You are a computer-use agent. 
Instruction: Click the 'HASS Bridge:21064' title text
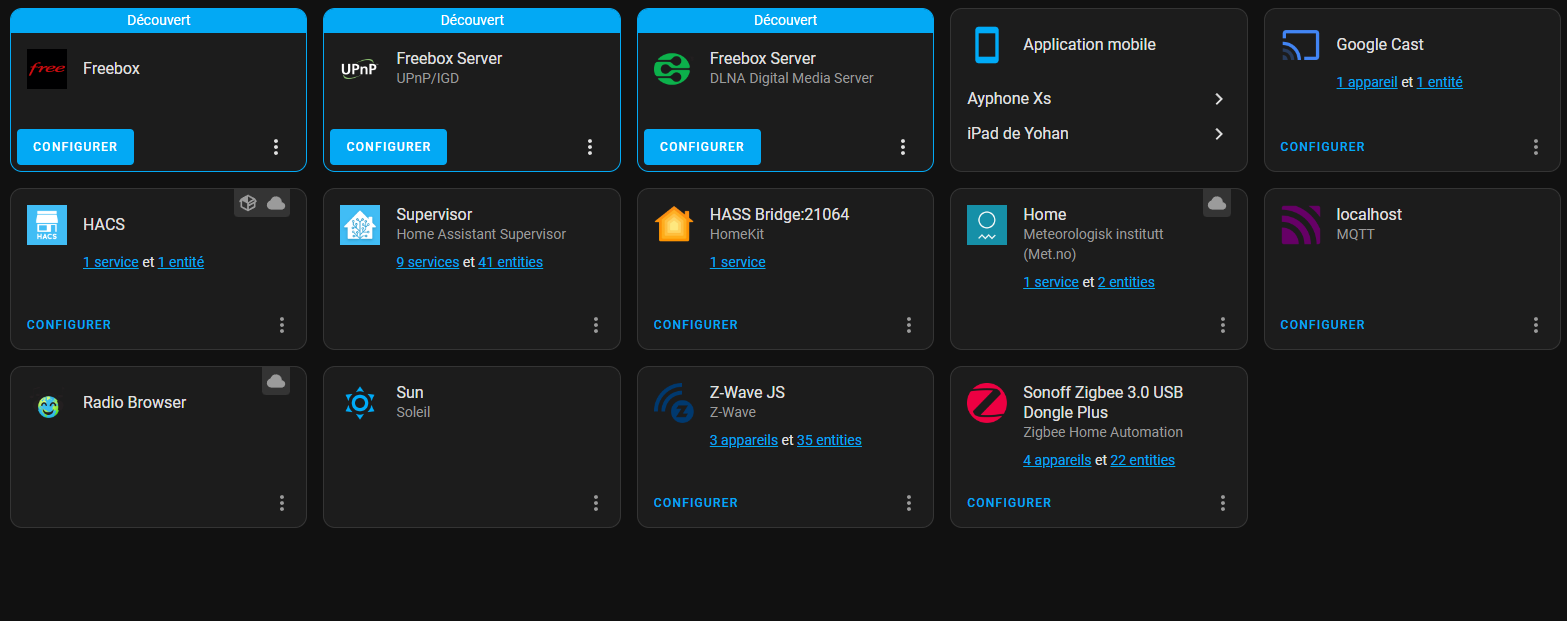(780, 215)
